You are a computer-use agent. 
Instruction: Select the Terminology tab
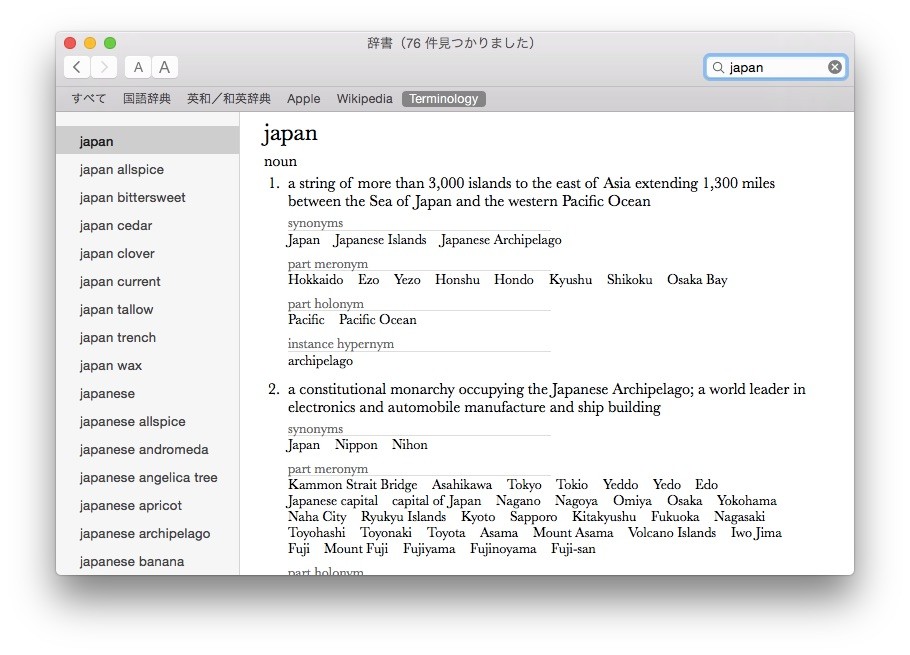443,99
